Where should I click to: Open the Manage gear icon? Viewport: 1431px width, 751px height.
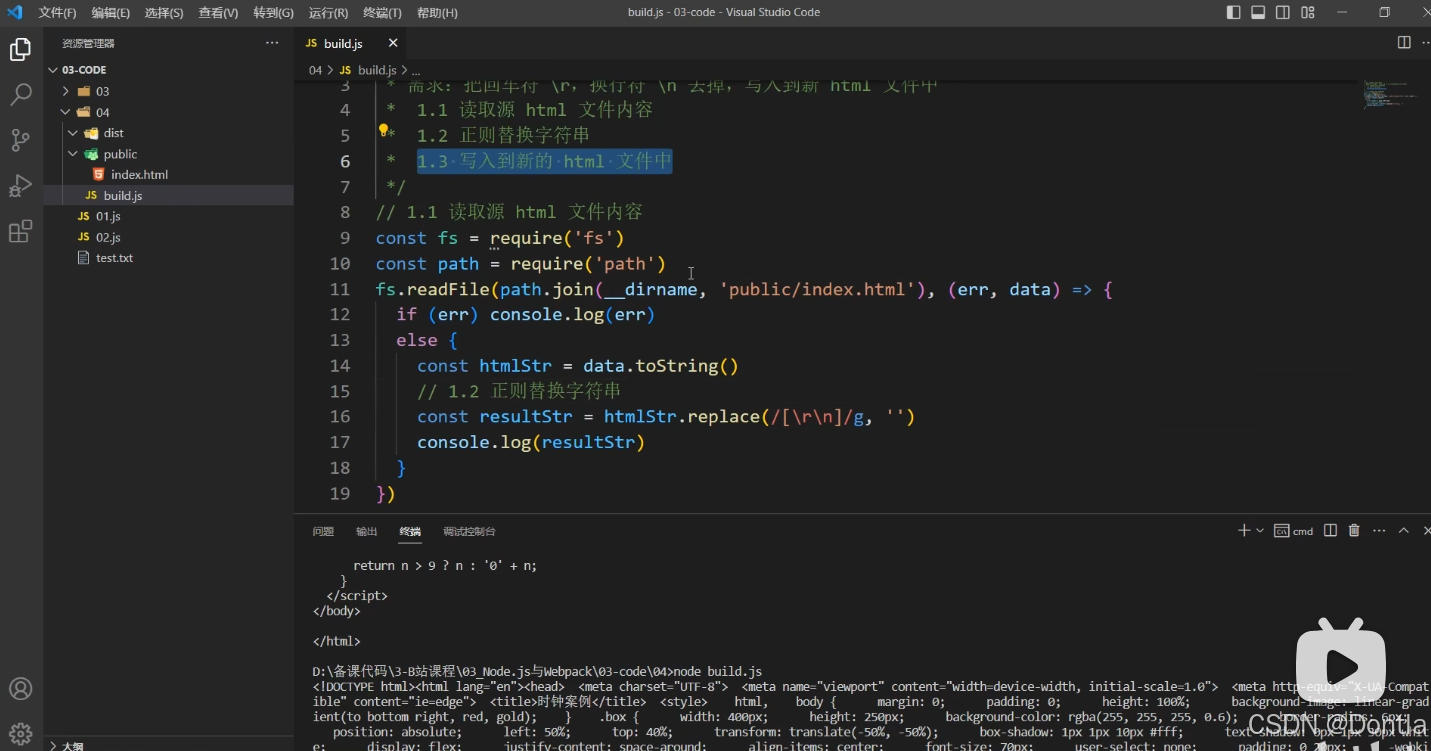pyautogui.click(x=20, y=733)
